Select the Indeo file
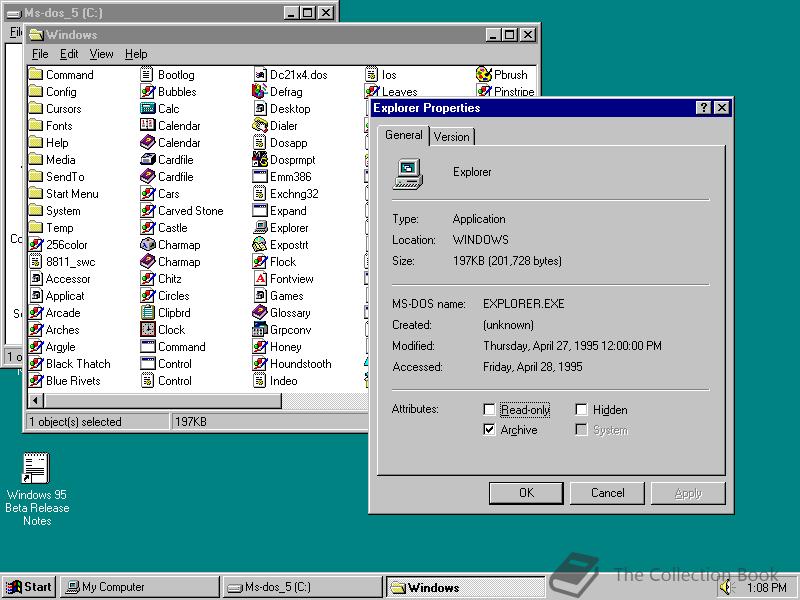This screenshot has width=800, height=600. tap(276, 381)
